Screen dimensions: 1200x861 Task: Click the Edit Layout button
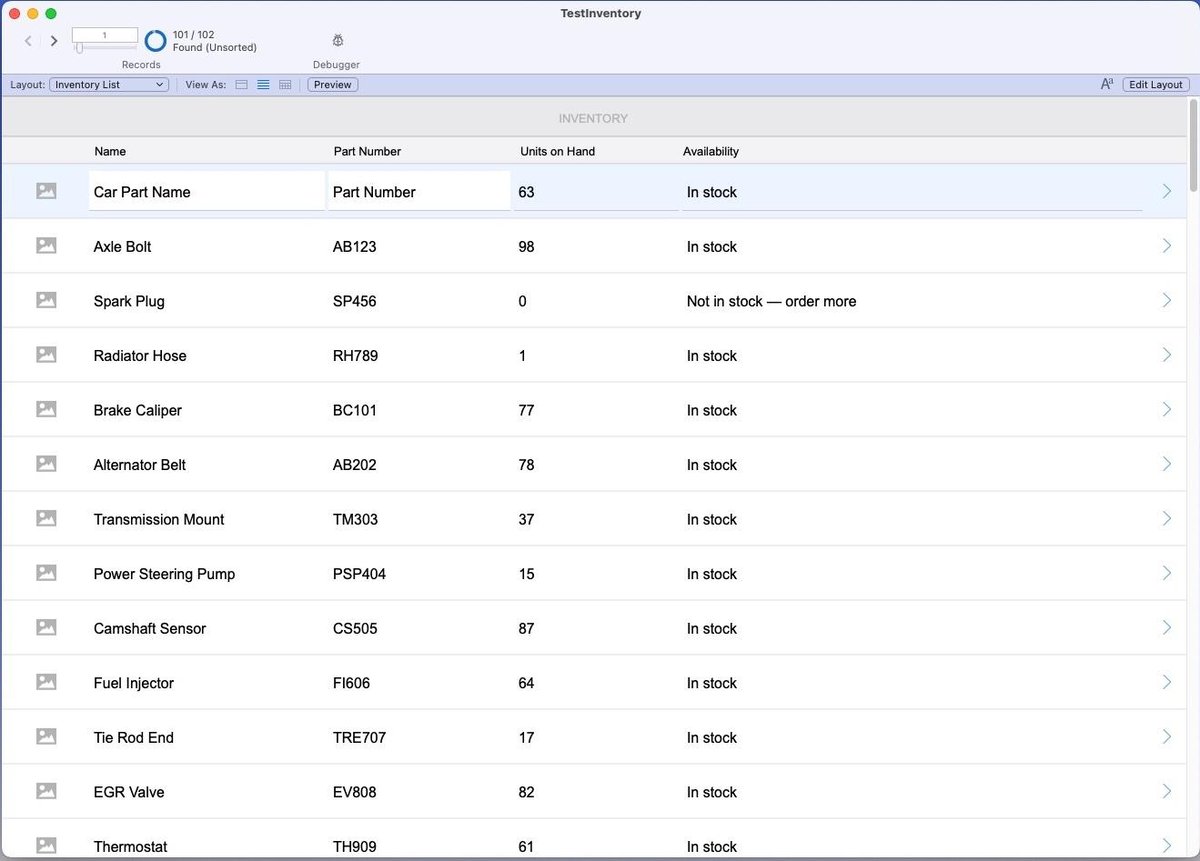tap(1155, 84)
